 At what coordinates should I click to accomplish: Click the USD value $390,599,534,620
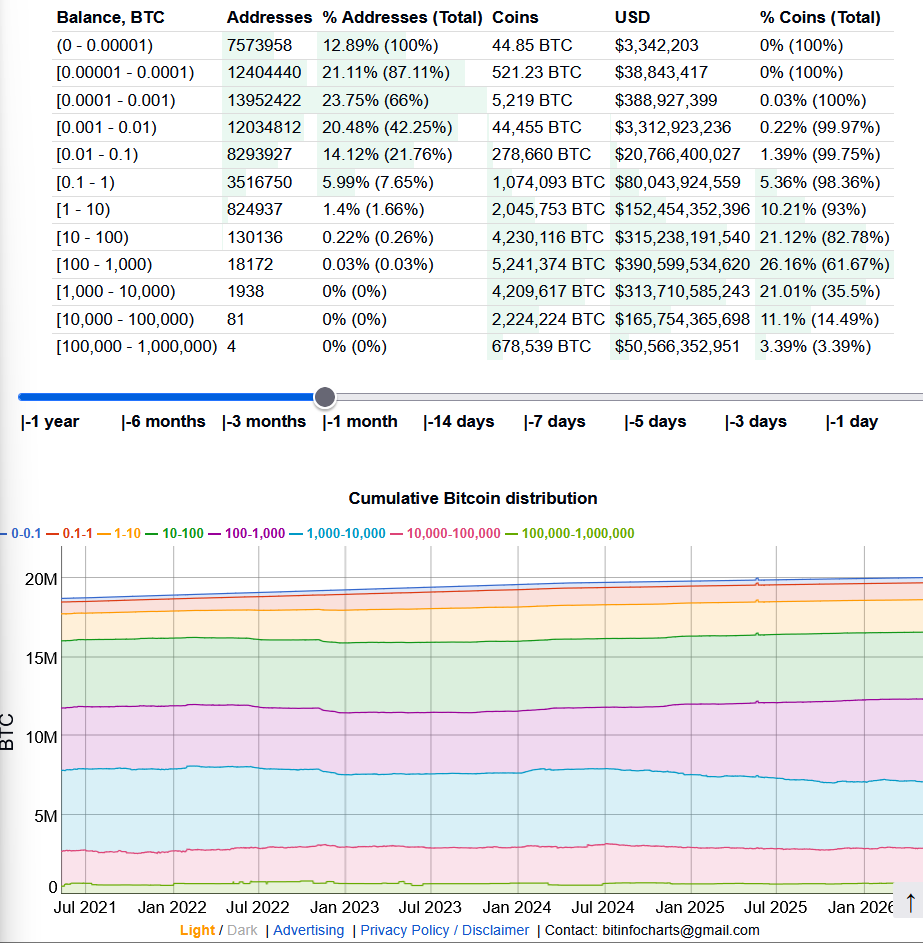[x=682, y=264]
